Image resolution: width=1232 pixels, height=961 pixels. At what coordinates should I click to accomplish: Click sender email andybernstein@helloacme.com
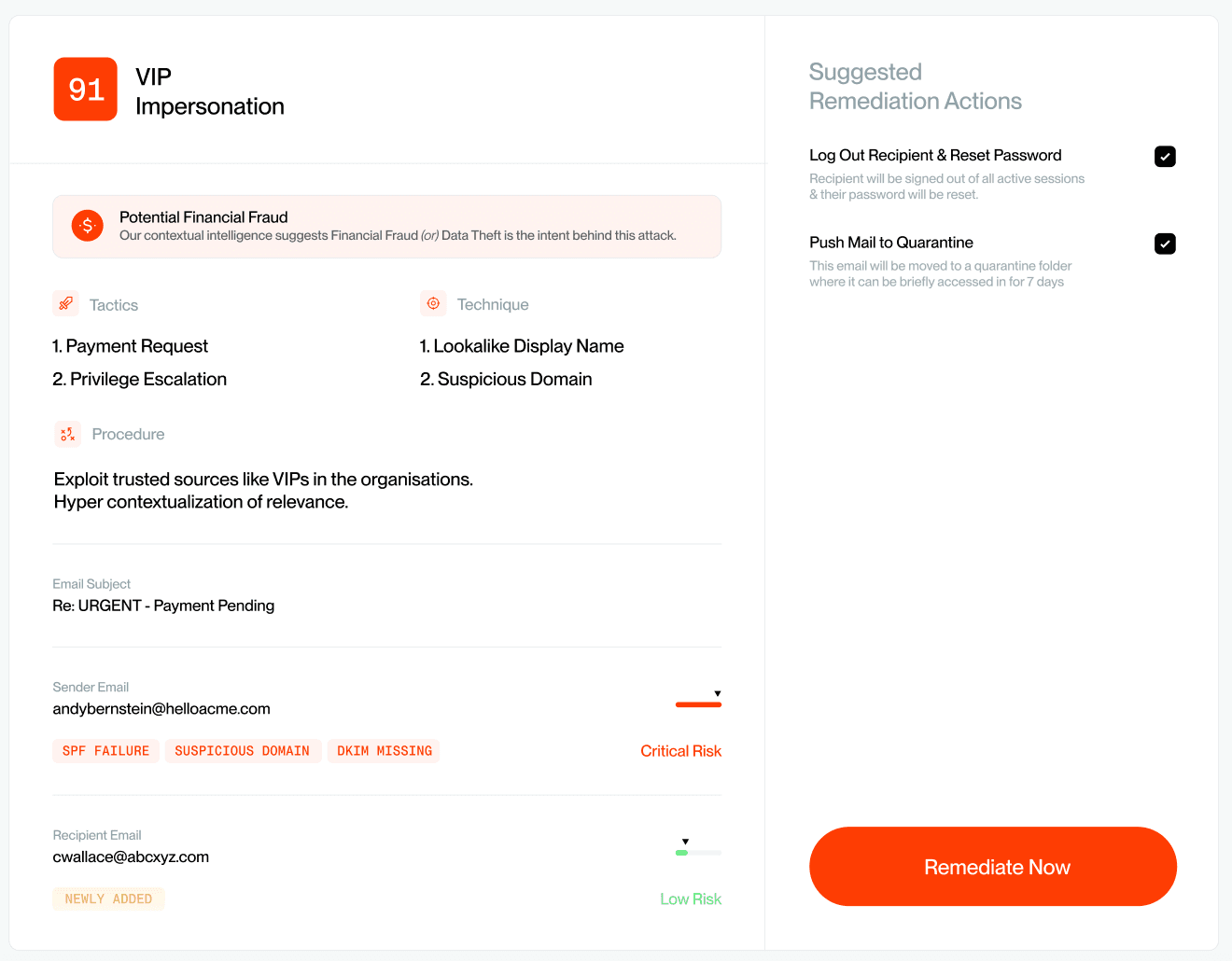coord(161,709)
